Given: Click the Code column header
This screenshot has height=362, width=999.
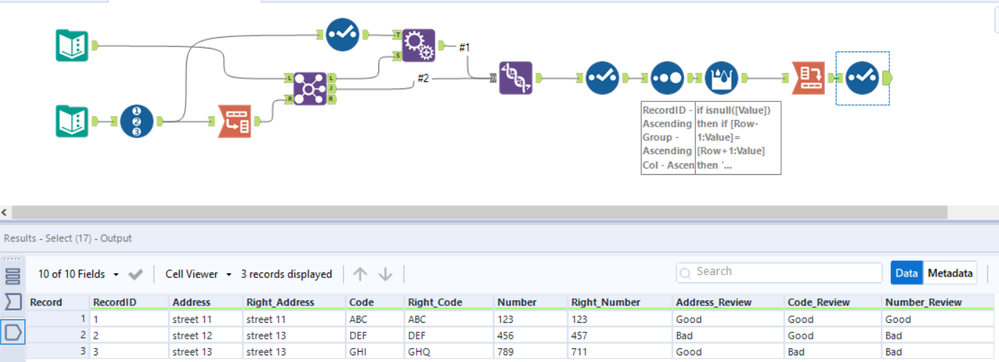Looking at the screenshot, I should (374, 302).
